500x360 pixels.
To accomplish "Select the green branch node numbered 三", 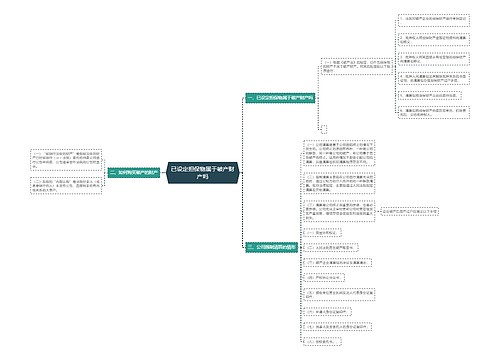I will click(271, 247).
